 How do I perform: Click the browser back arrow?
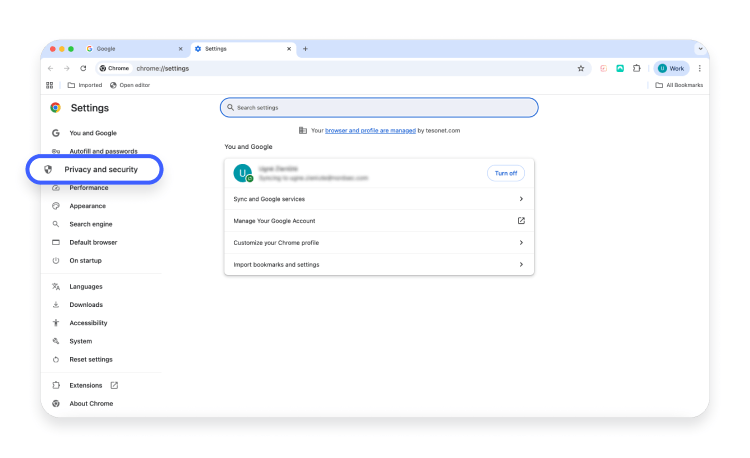50,68
